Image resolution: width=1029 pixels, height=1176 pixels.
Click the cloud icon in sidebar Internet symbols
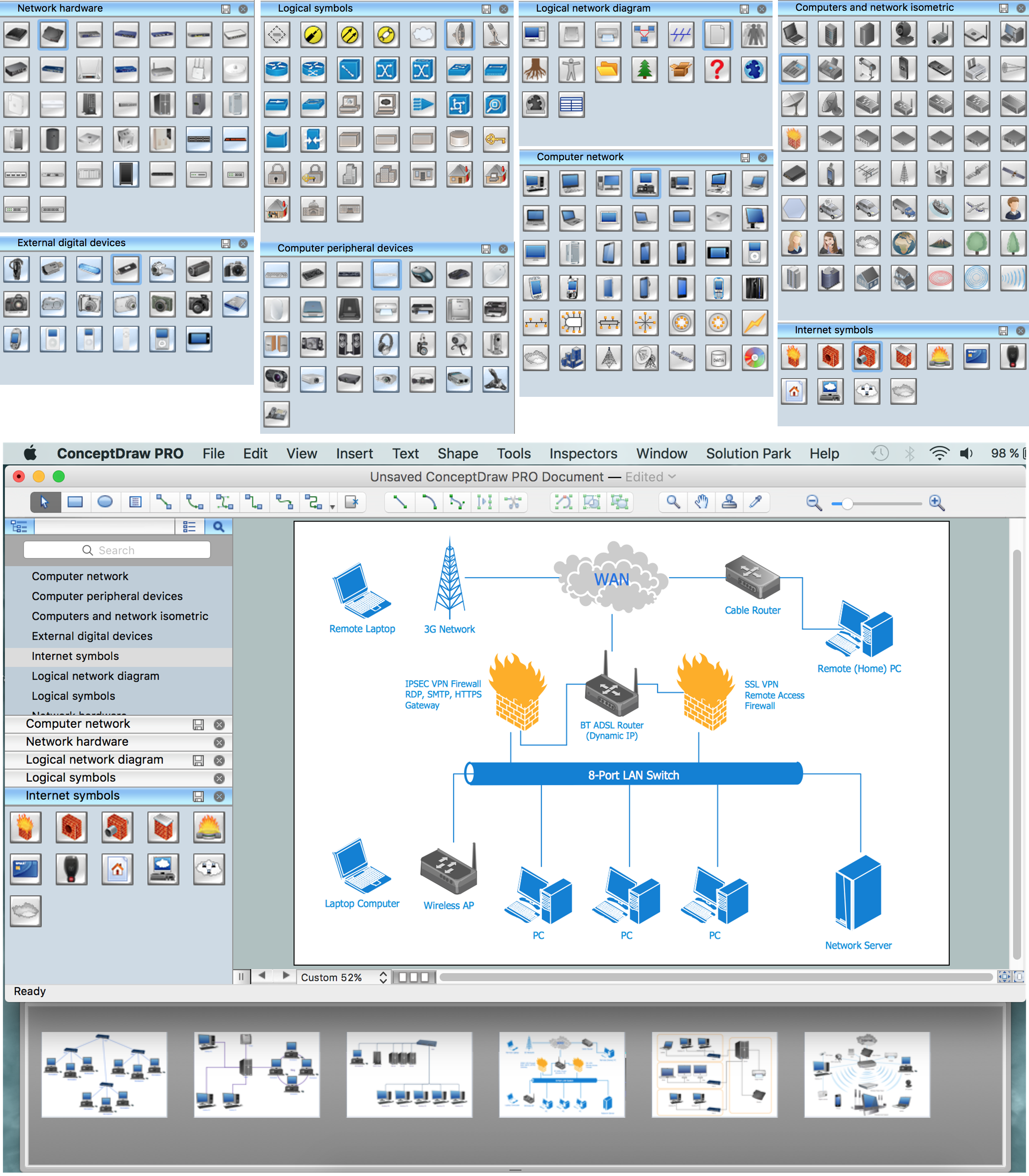(x=25, y=911)
